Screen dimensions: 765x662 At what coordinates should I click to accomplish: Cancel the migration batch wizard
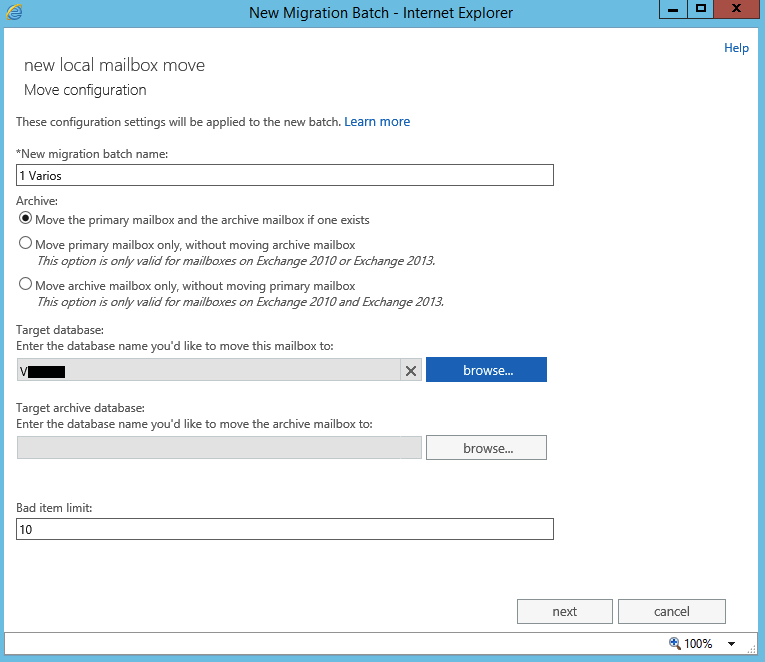click(671, 611)
